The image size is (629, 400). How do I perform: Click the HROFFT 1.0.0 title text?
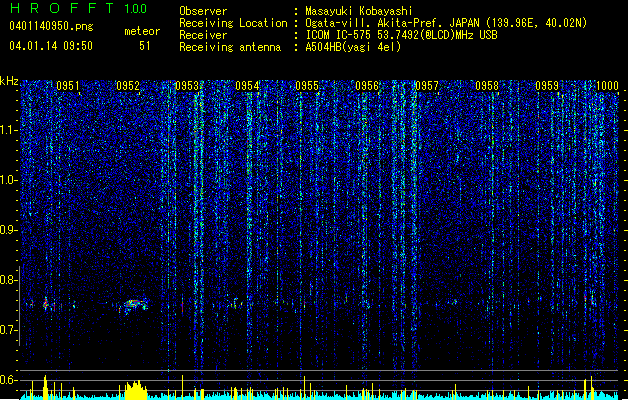79,8
